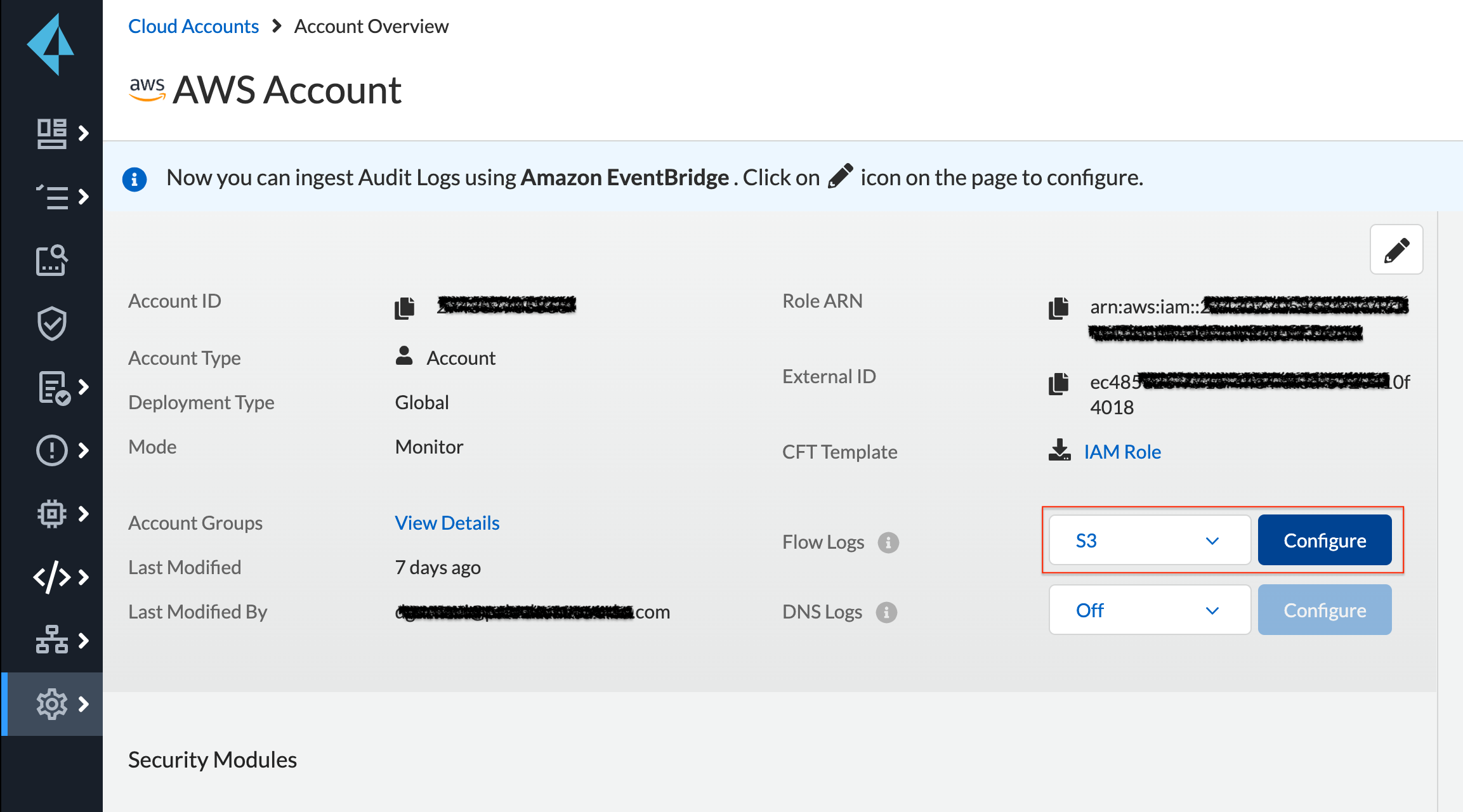Copy the Account ID using copy icon
Screen dimensions: 1463x812
tap(404, 308)
